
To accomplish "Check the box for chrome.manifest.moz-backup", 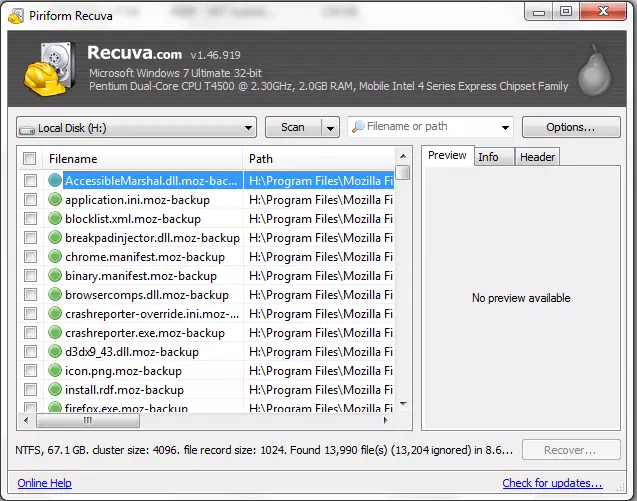I will pyautogui.click(x=30, y=256).
